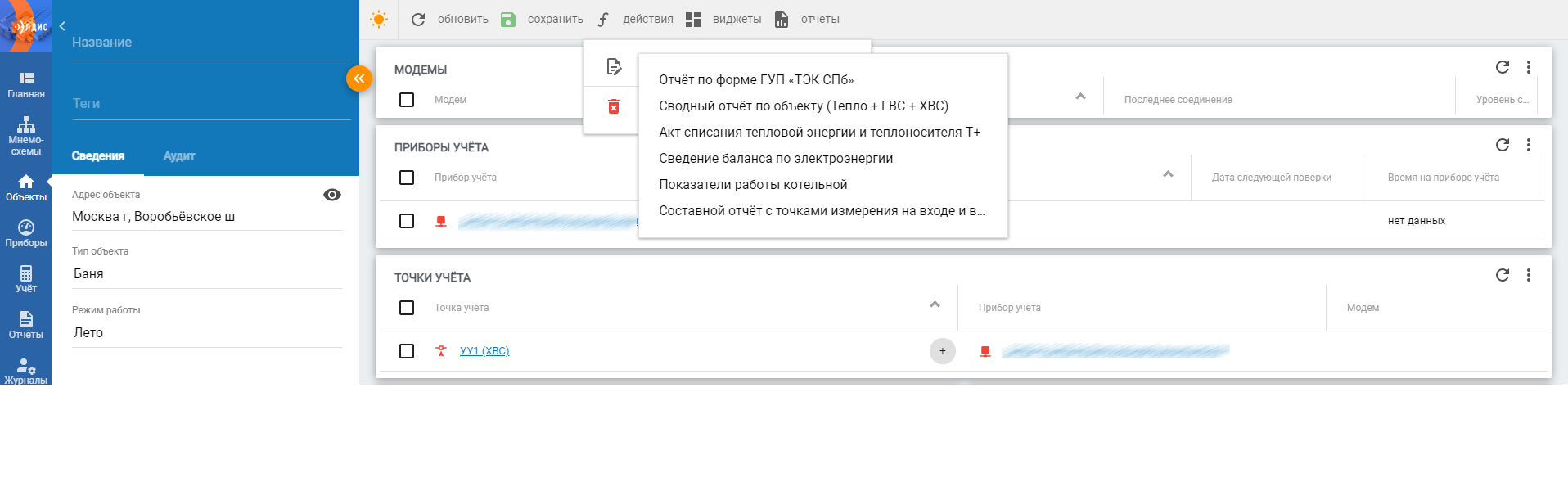Click the нет данных cell
1568x491 pixels.
(x=1417, y=221)
